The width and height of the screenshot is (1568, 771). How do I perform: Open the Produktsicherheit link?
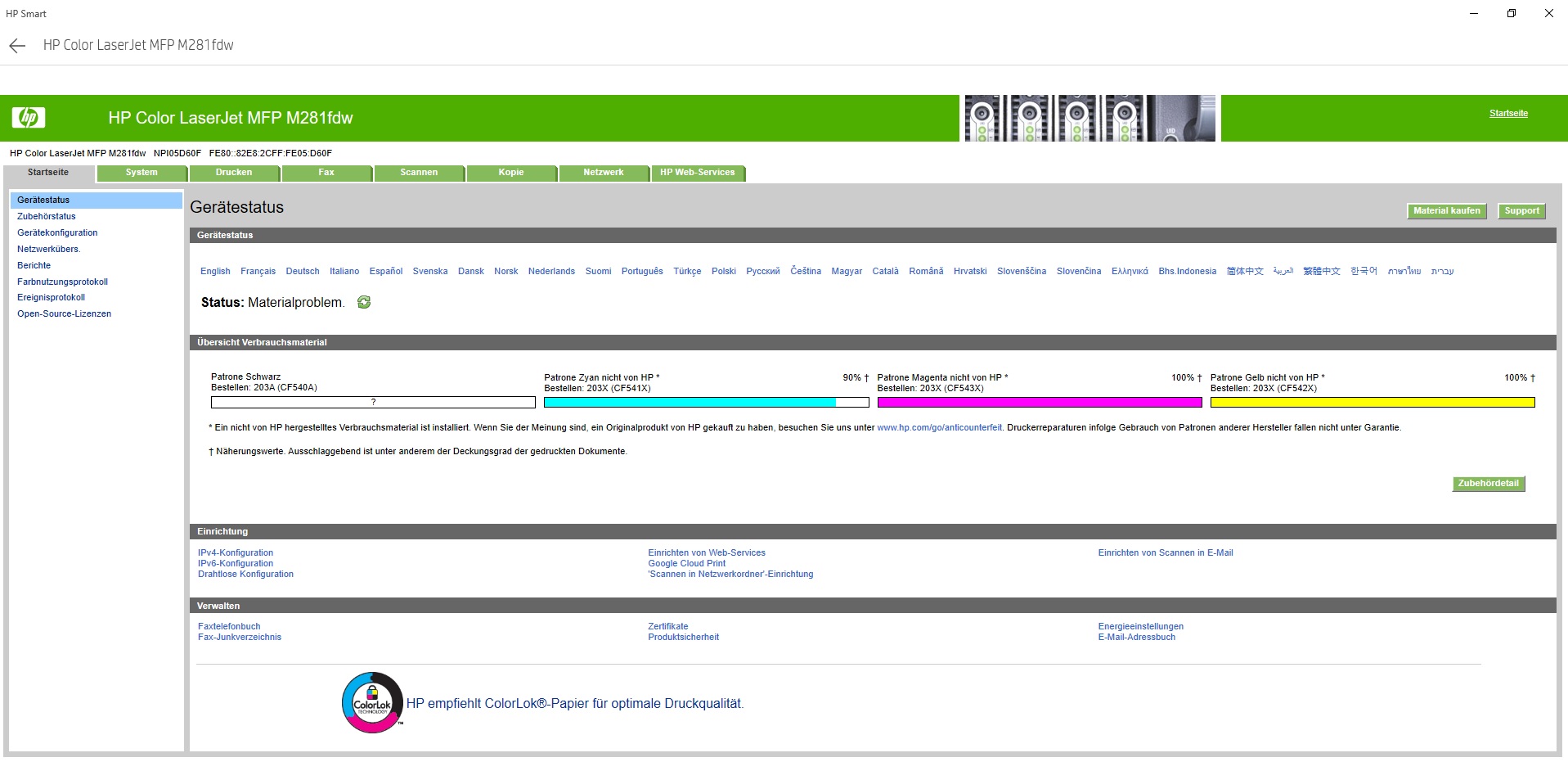[684, 638]
